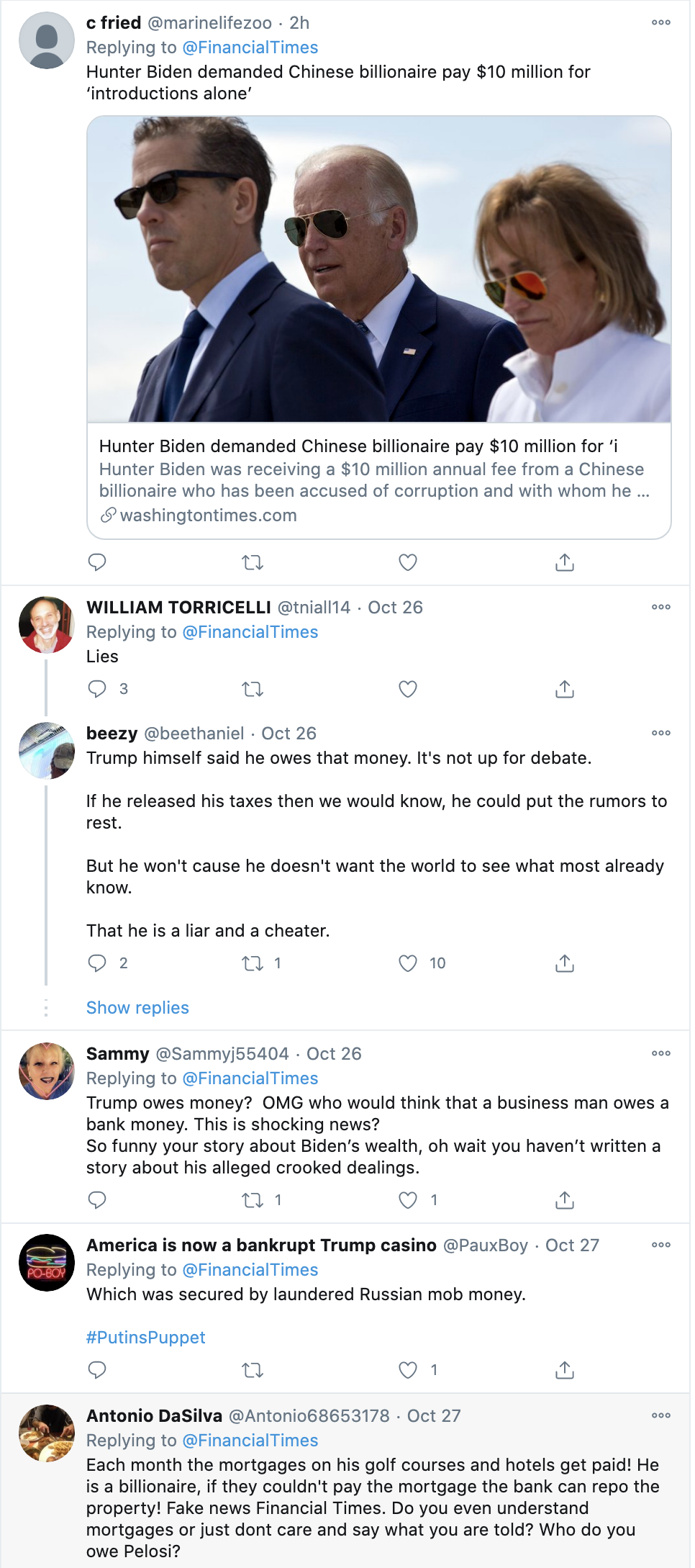Retweet c fried's tweet
695x1568 pixels.
pos(253,562)
